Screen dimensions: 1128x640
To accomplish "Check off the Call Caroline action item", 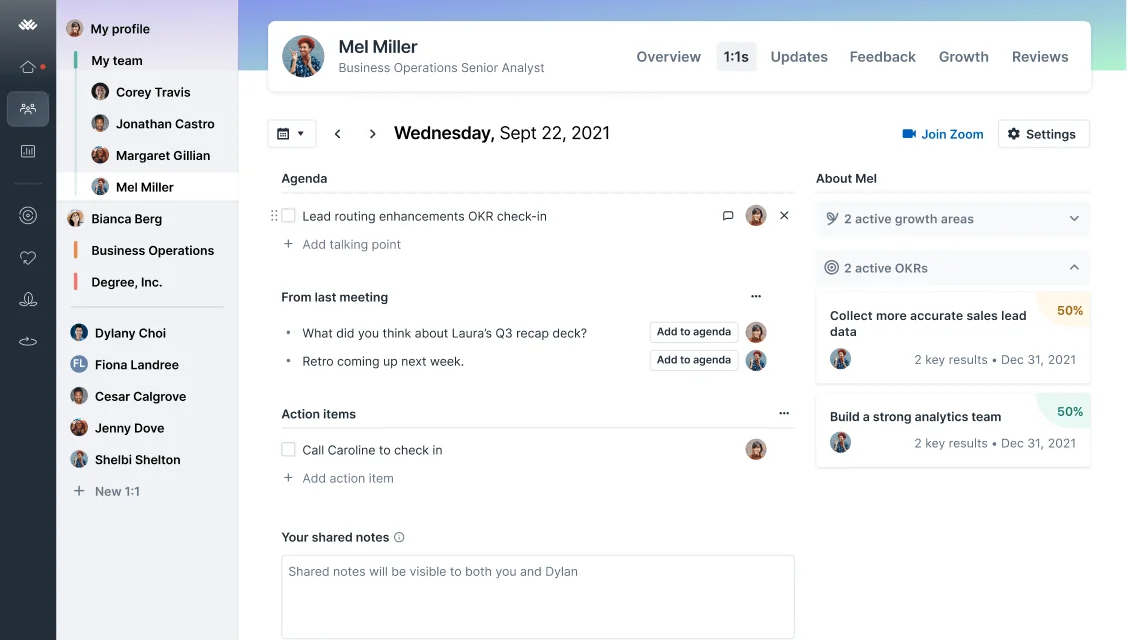I will pos(287,449).
